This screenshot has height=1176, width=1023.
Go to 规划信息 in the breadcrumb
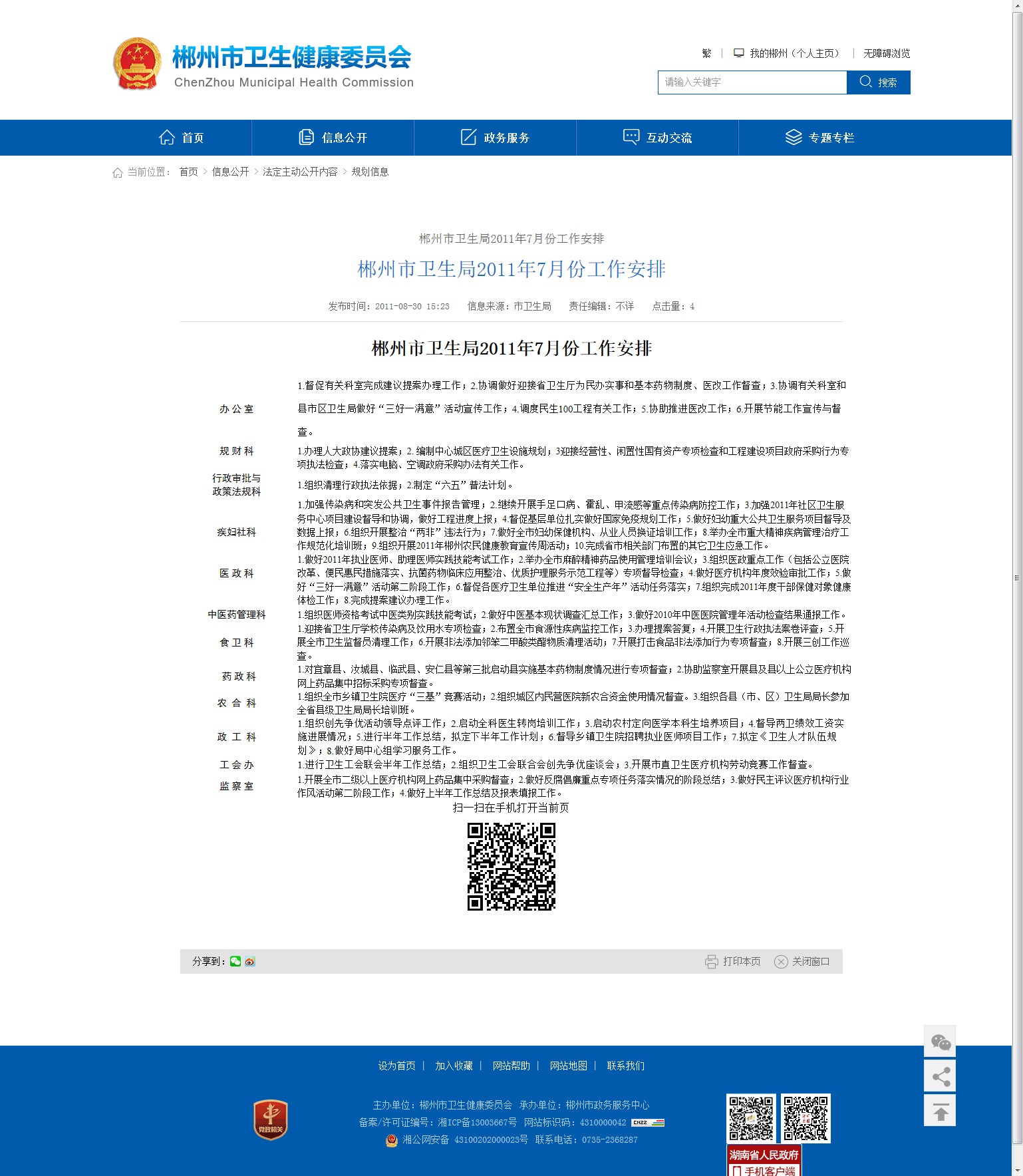coord(370,172)
